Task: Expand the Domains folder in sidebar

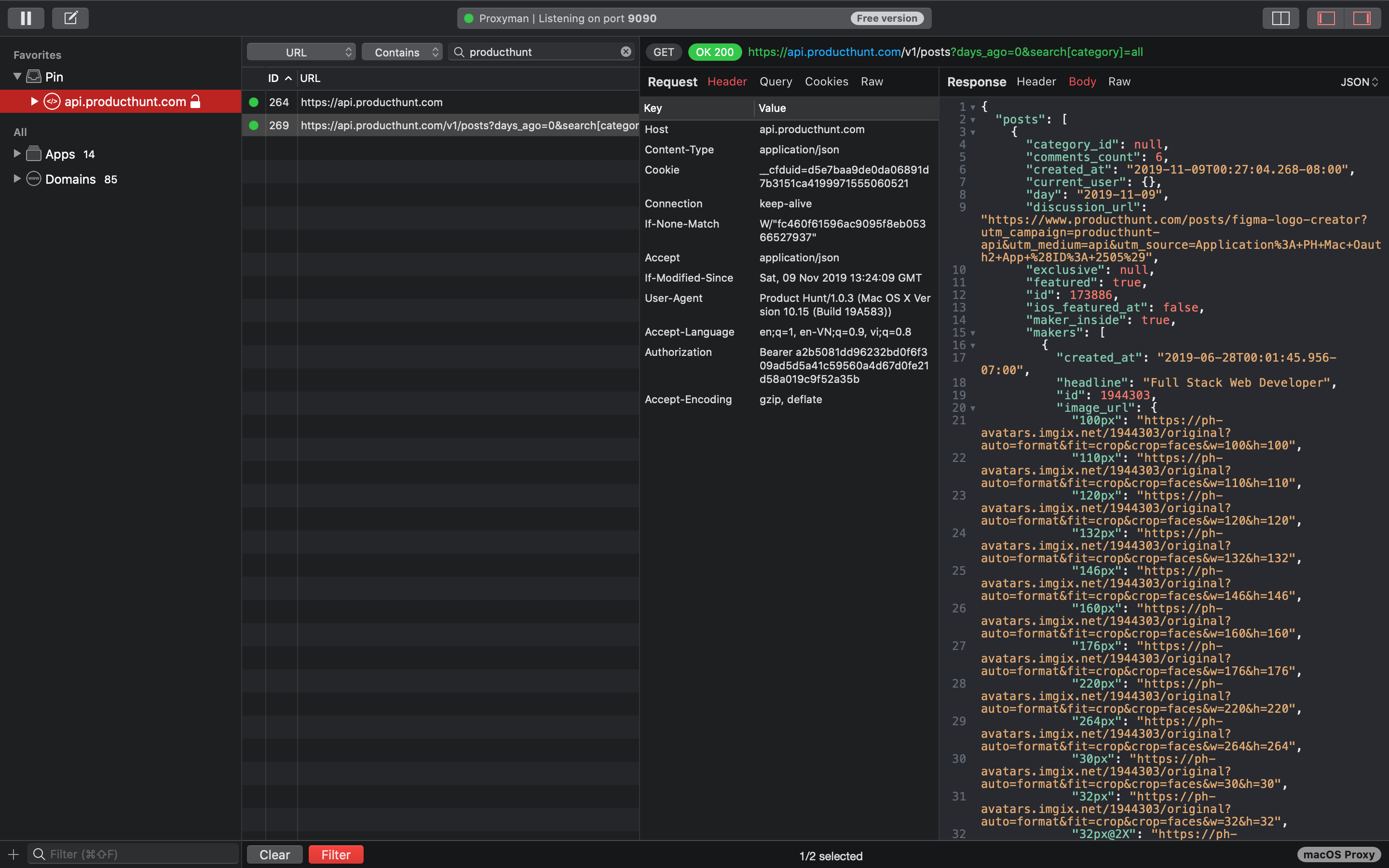Action: [x=16, y=179]
